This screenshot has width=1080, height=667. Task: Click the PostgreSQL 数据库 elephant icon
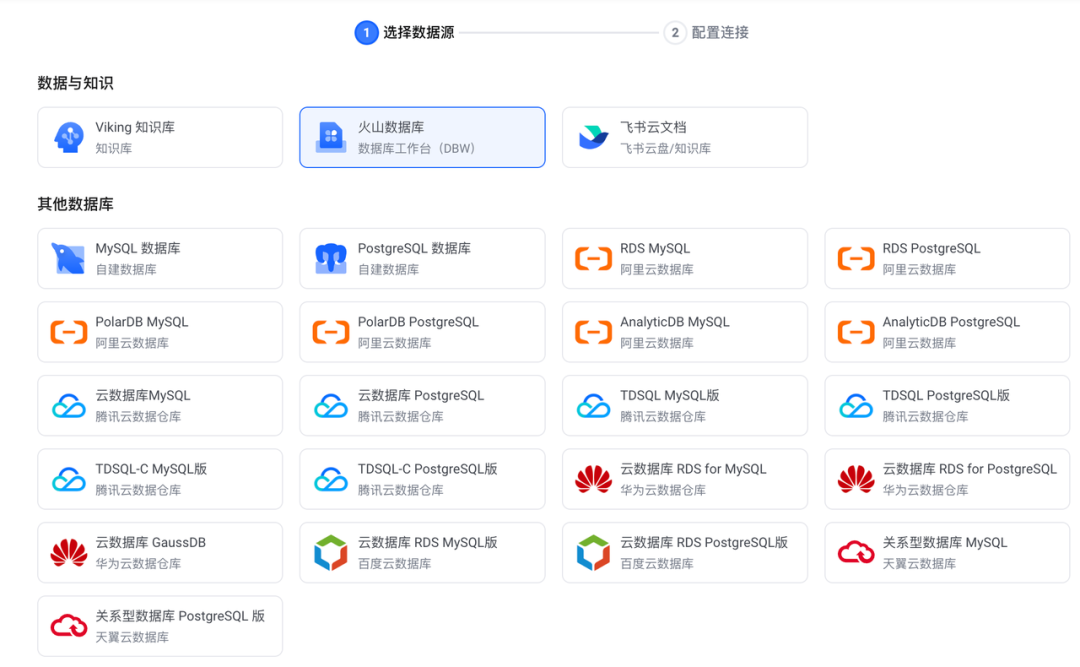331,258
